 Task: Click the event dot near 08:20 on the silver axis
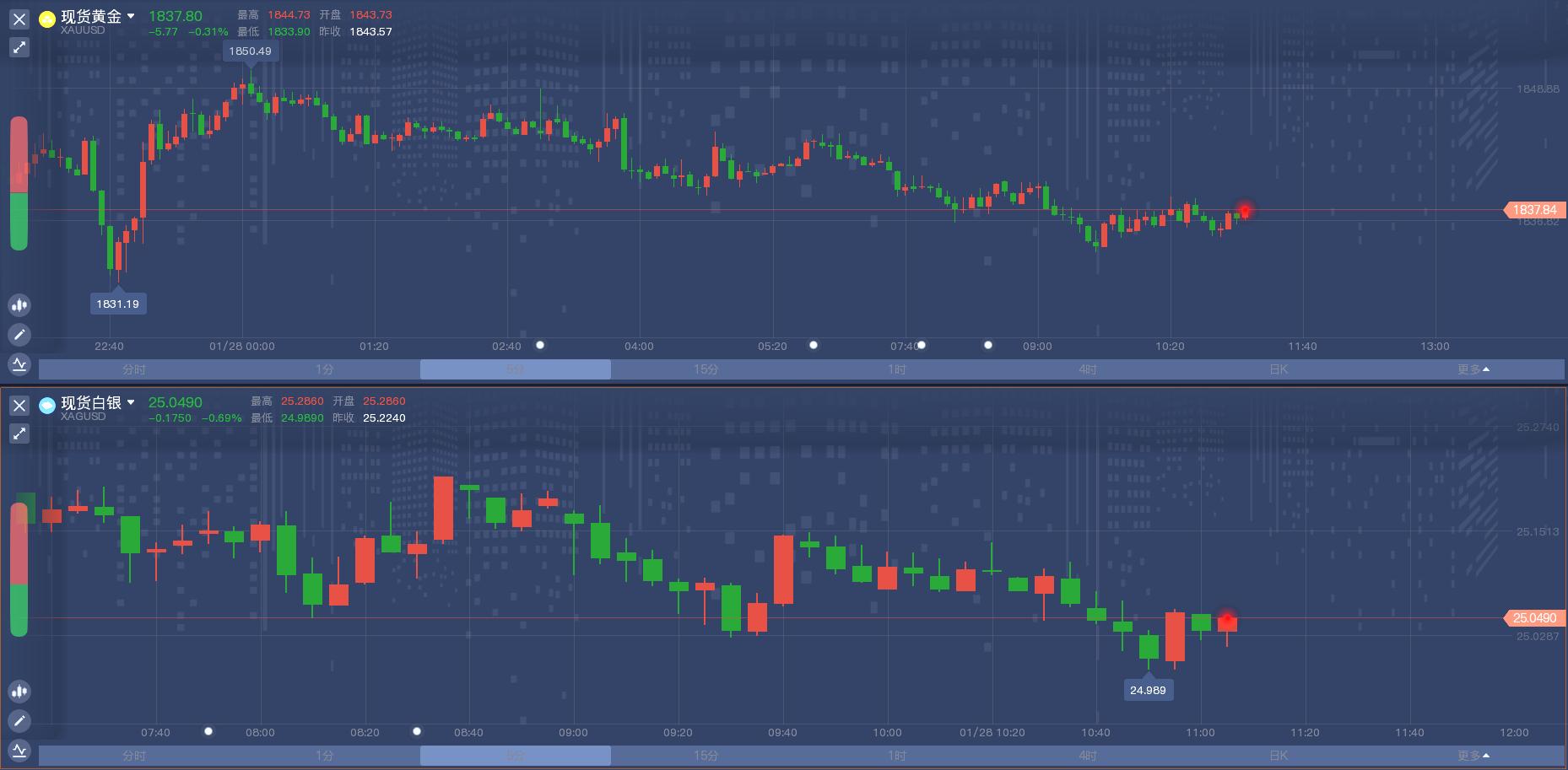tap(416, 731)
